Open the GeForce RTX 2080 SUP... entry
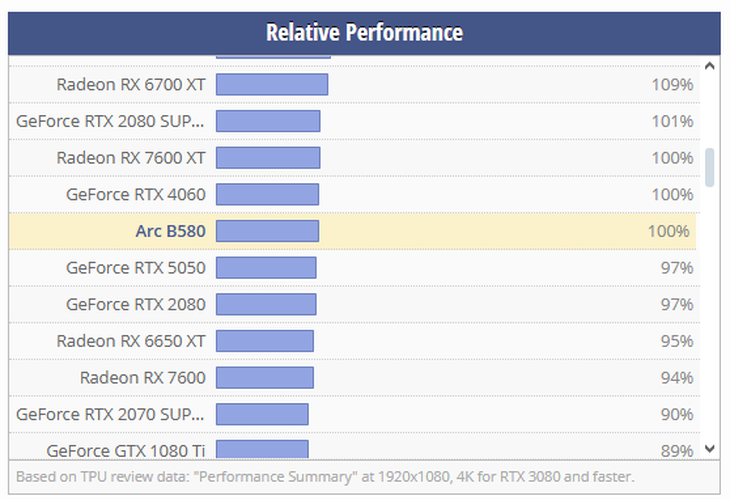Viewport: 730px width, 500px height. [x=110, y=121]
